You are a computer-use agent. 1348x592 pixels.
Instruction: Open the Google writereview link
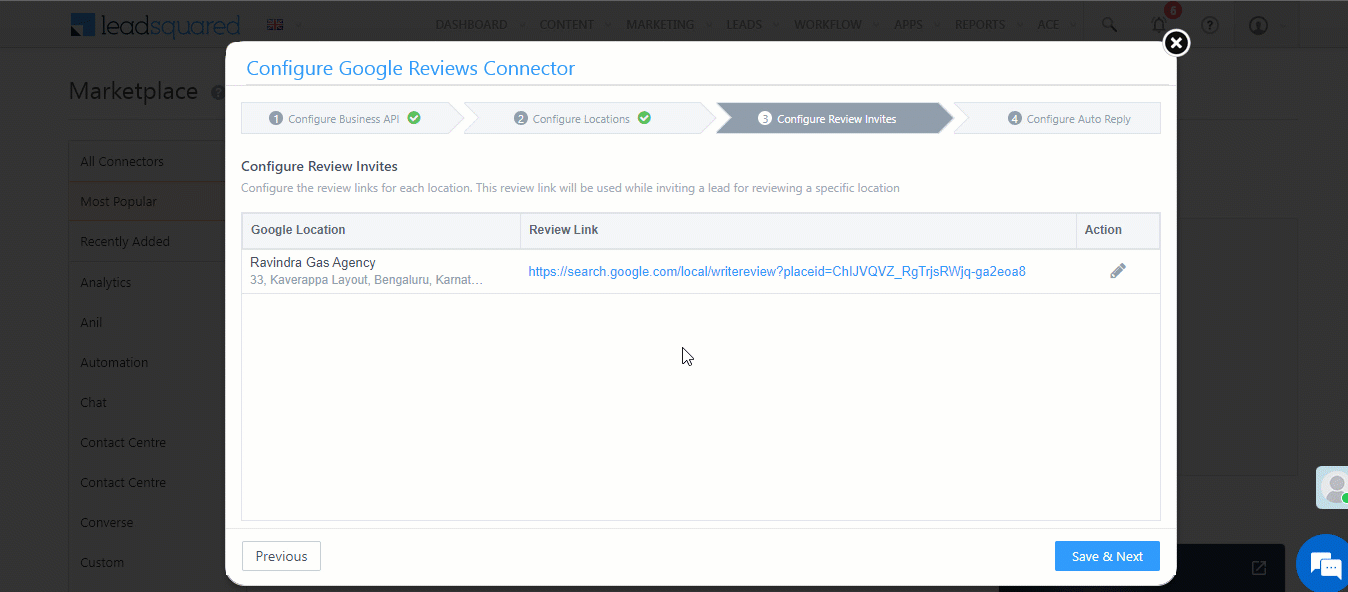point(775,270)
